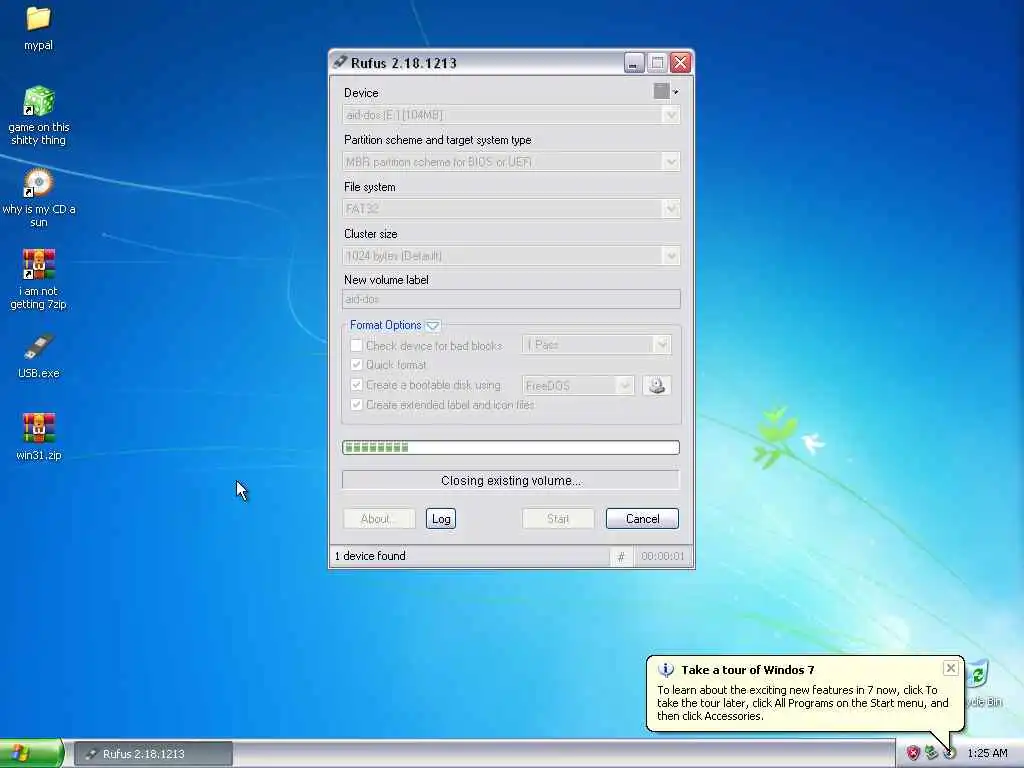
Task: Click the About button
Action: 379,519
